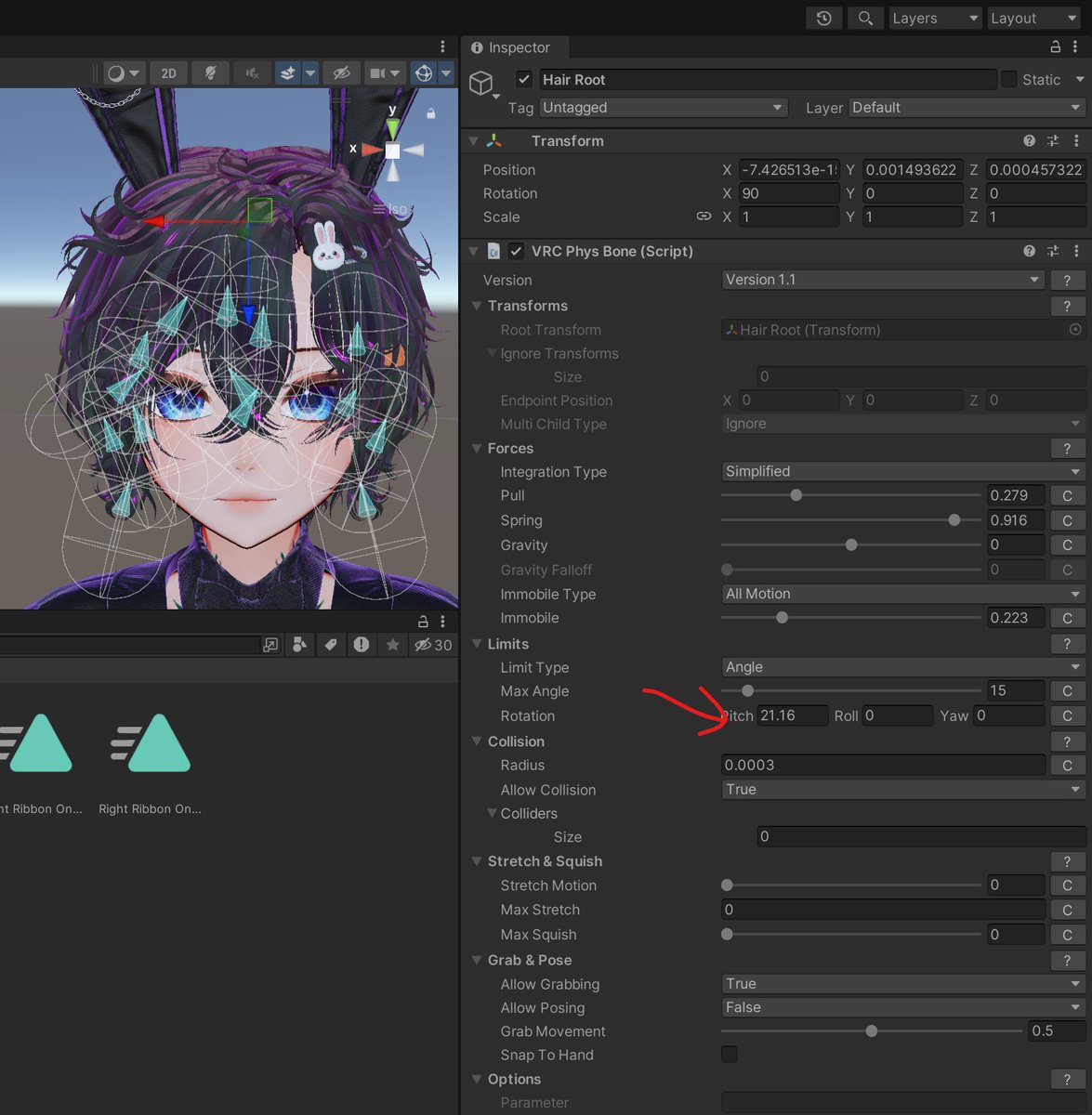Toggle the VRC Phys Bone enabled checkbox
The image size is (1092, 1115).
[516, 251]
